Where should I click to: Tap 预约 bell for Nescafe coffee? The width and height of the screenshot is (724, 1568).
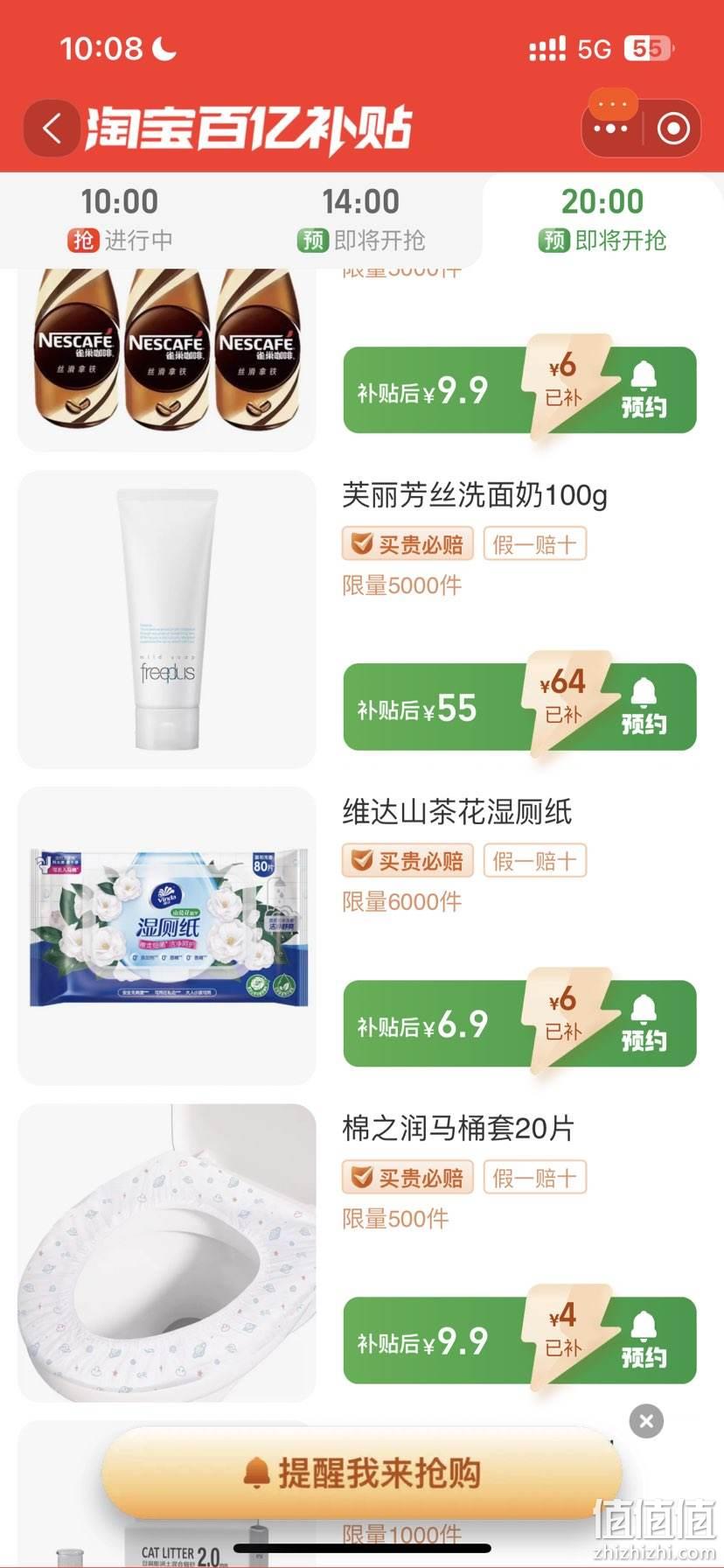pos(644,390)
